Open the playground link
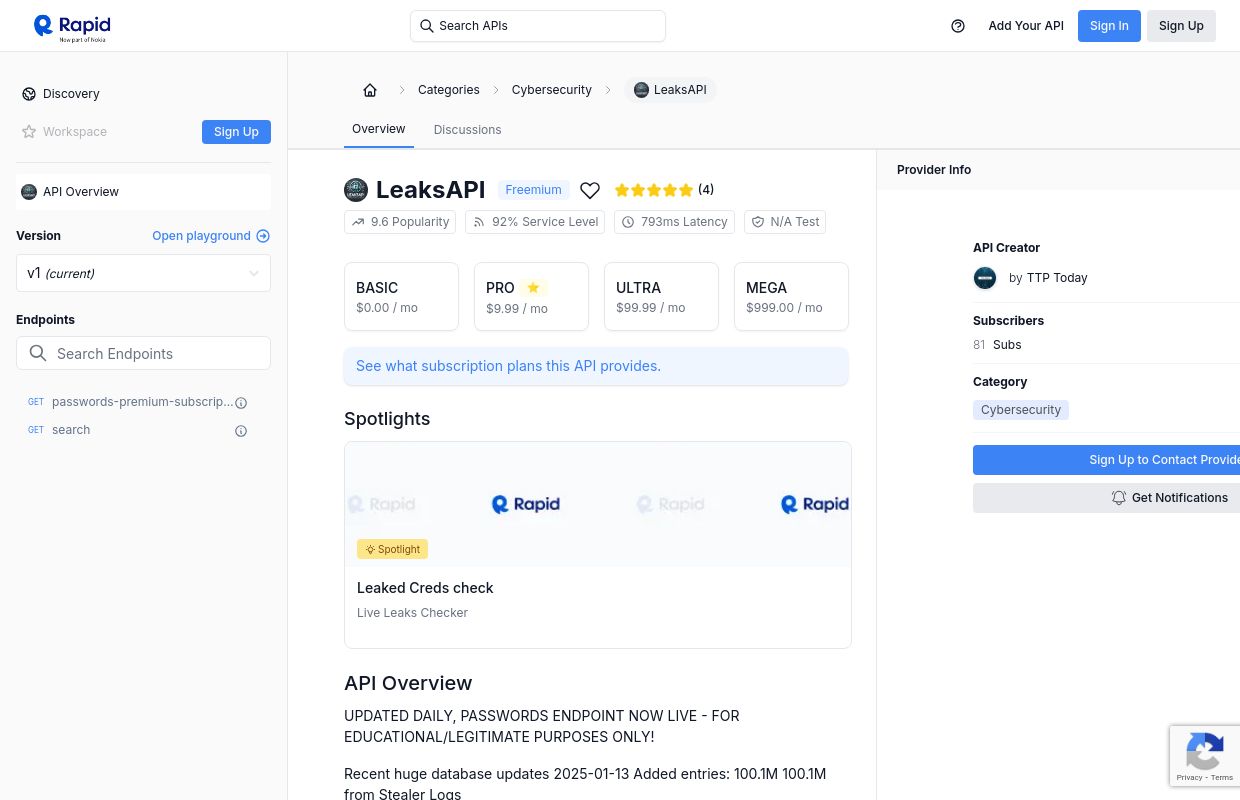The image size is (1240, 800). click(x=211, y=236)
